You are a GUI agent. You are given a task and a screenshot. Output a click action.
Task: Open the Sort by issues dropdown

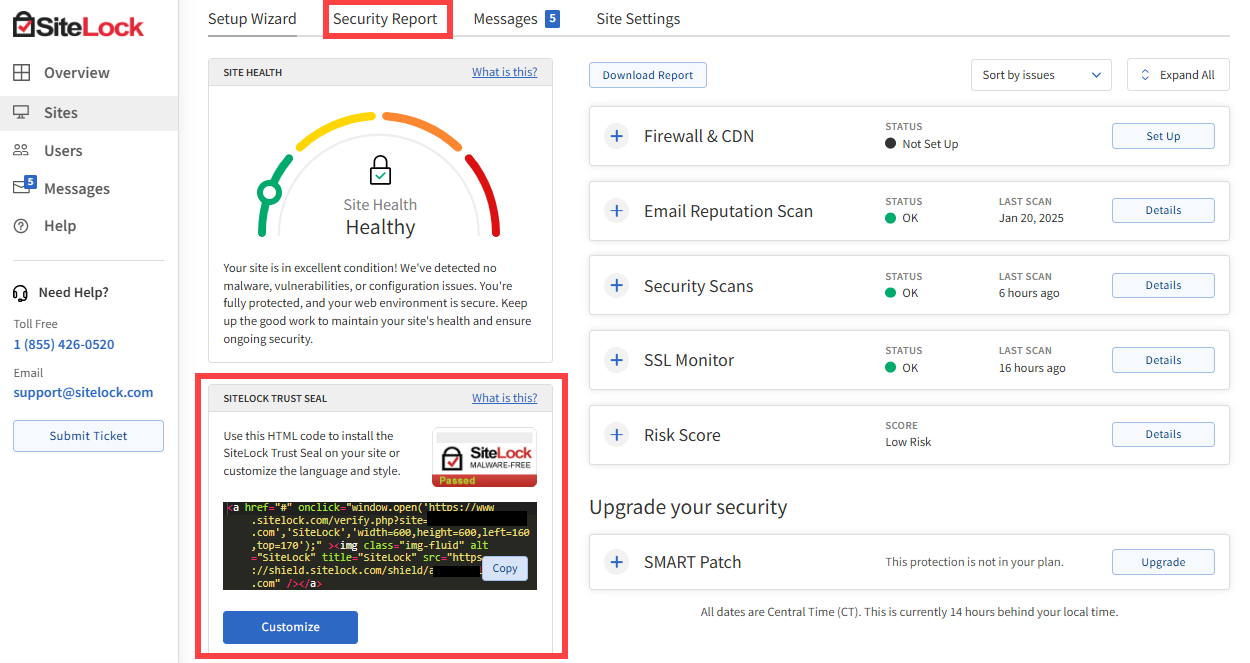tap(1041, 74)
